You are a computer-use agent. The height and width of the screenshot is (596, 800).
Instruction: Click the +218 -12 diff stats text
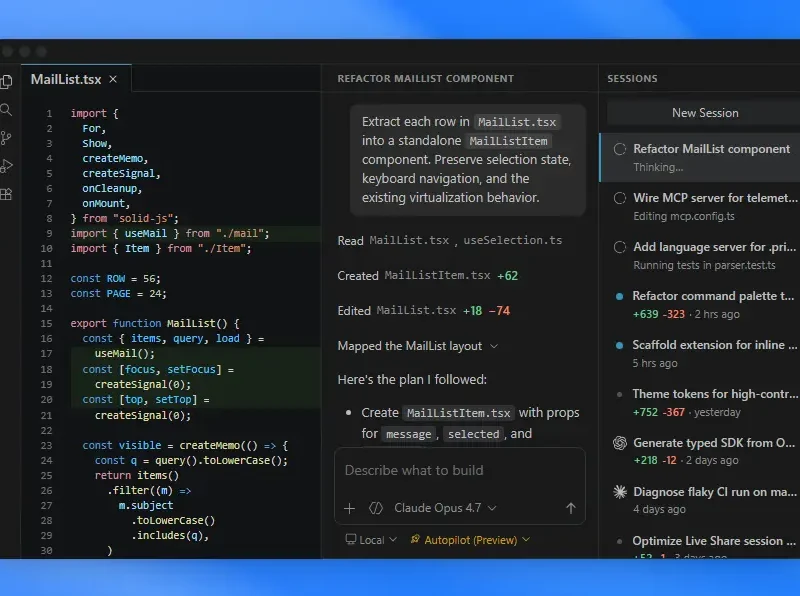(x=655, y=460)
